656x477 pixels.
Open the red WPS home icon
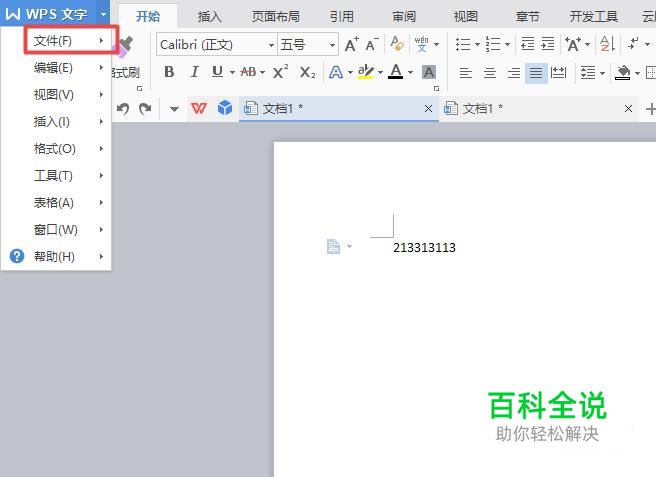(x=199, y=109)
